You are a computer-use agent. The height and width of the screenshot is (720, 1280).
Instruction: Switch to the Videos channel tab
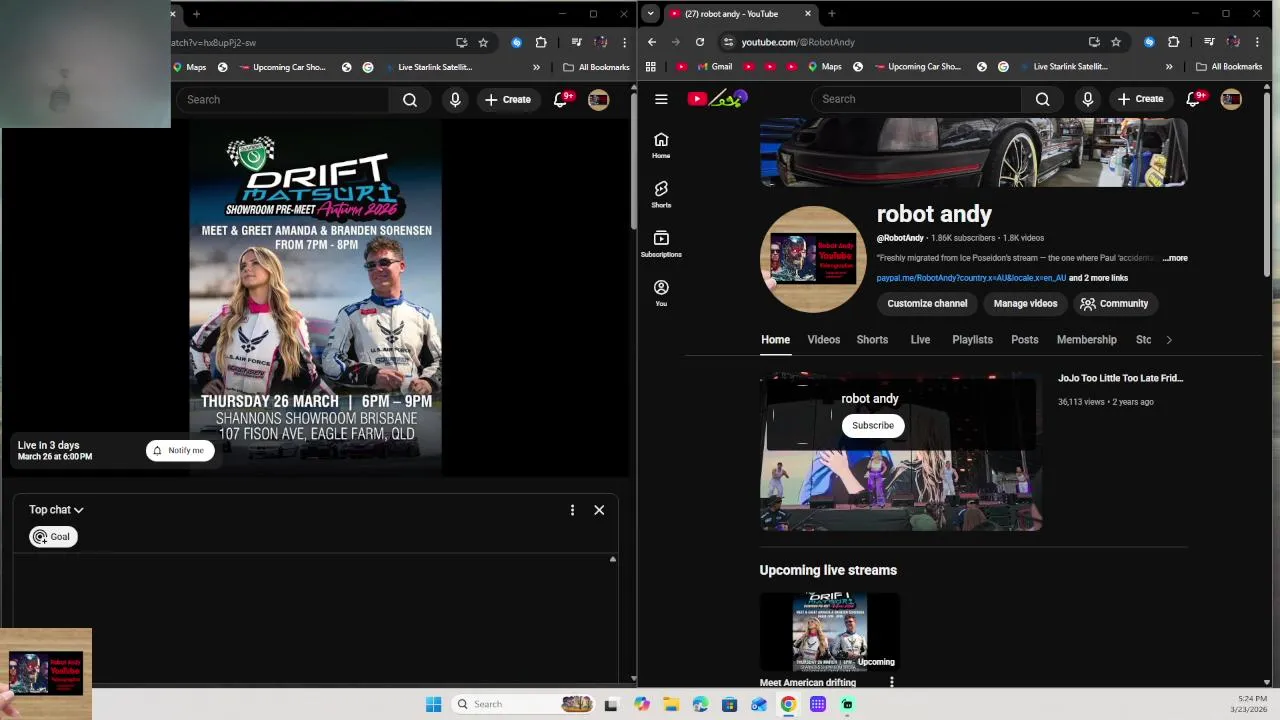click(x=824, y=340)
